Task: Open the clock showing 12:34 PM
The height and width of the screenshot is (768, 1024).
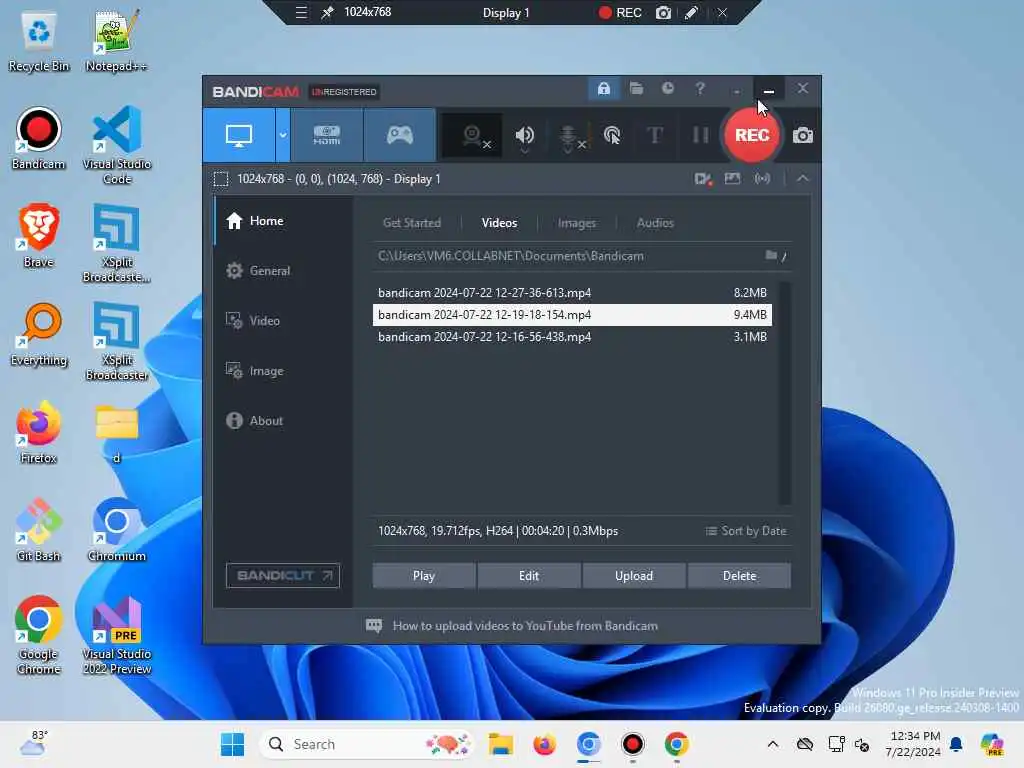Action: point(913,744)
